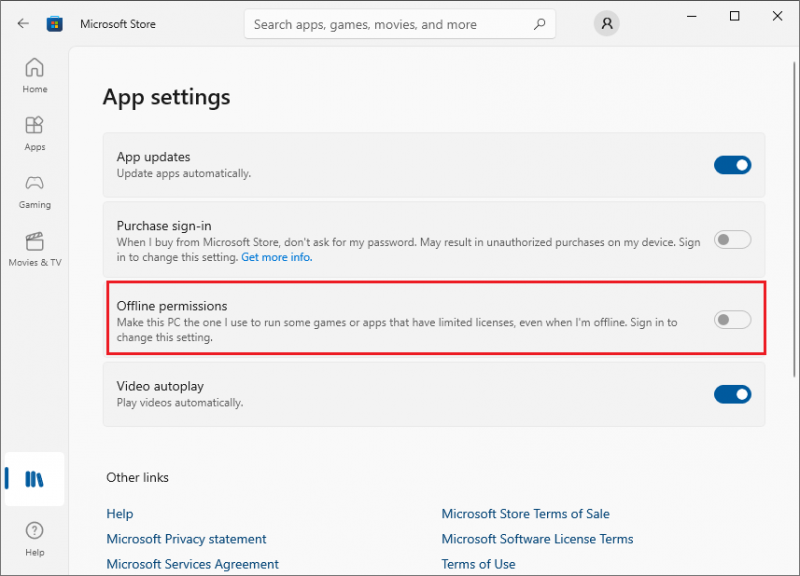Open the Apps section in sidebar
This screenshot has height=576, width=800.
pyautogui.click(x=35, y=133)
